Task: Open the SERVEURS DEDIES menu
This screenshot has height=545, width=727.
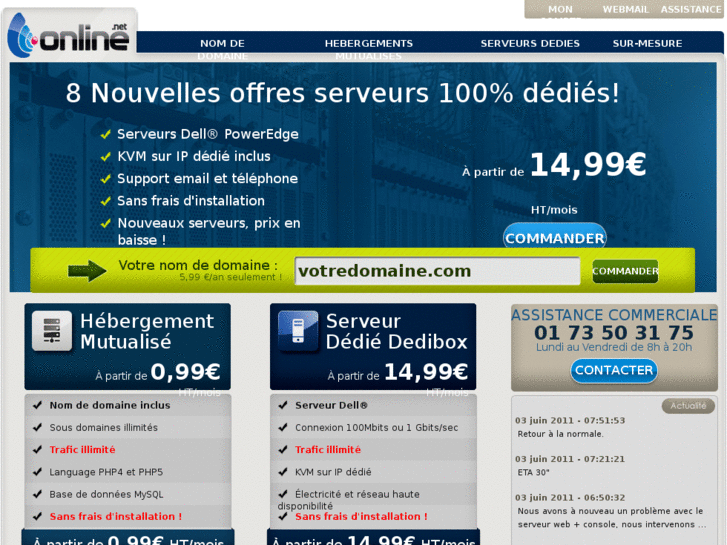Action: 530,44
